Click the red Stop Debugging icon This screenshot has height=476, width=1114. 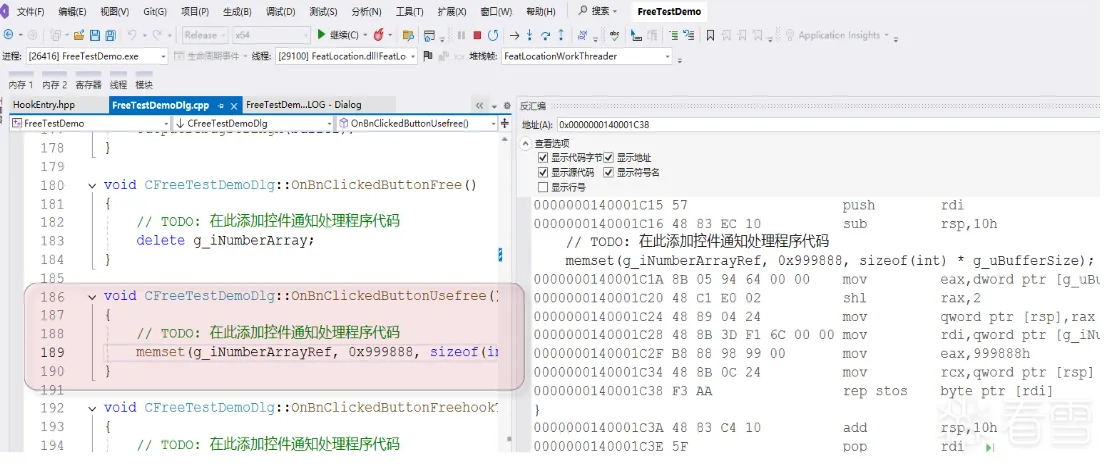click(x=477, y=35)
